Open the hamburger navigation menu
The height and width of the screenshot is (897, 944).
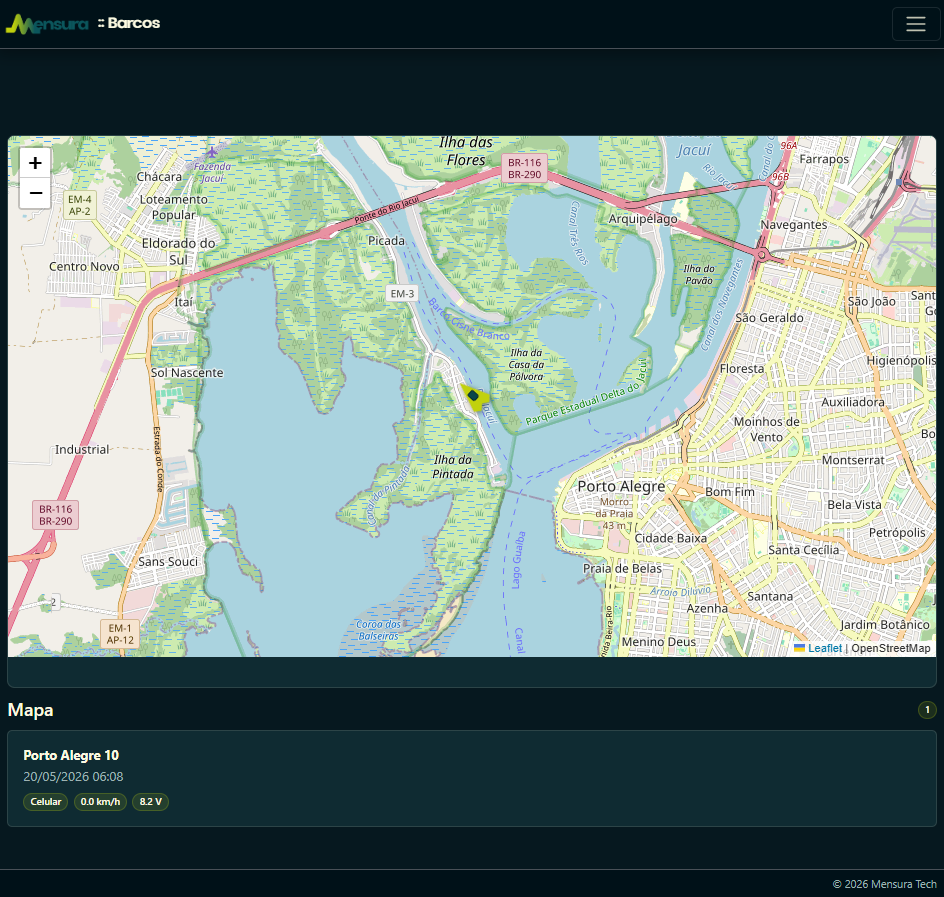pyautogui.click(x=916, y=24)
